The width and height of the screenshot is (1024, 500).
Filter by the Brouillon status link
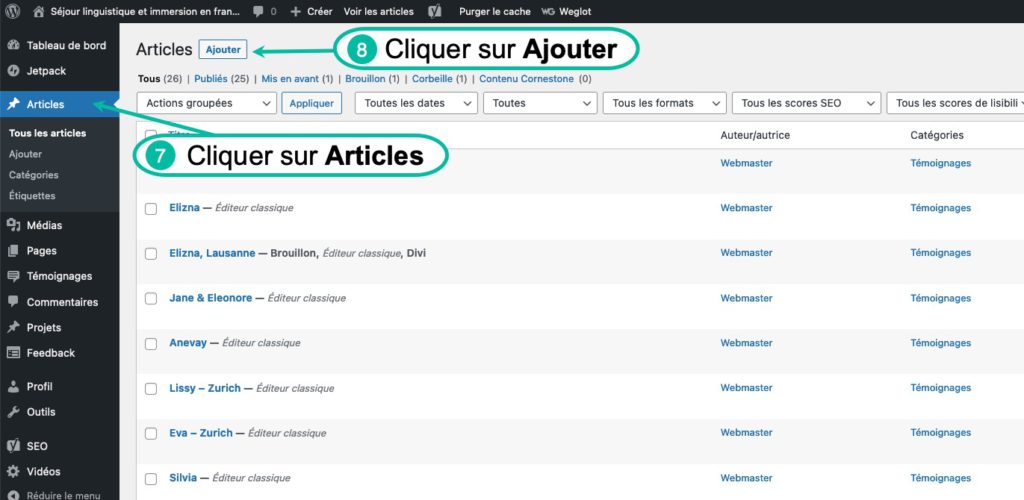365,79
